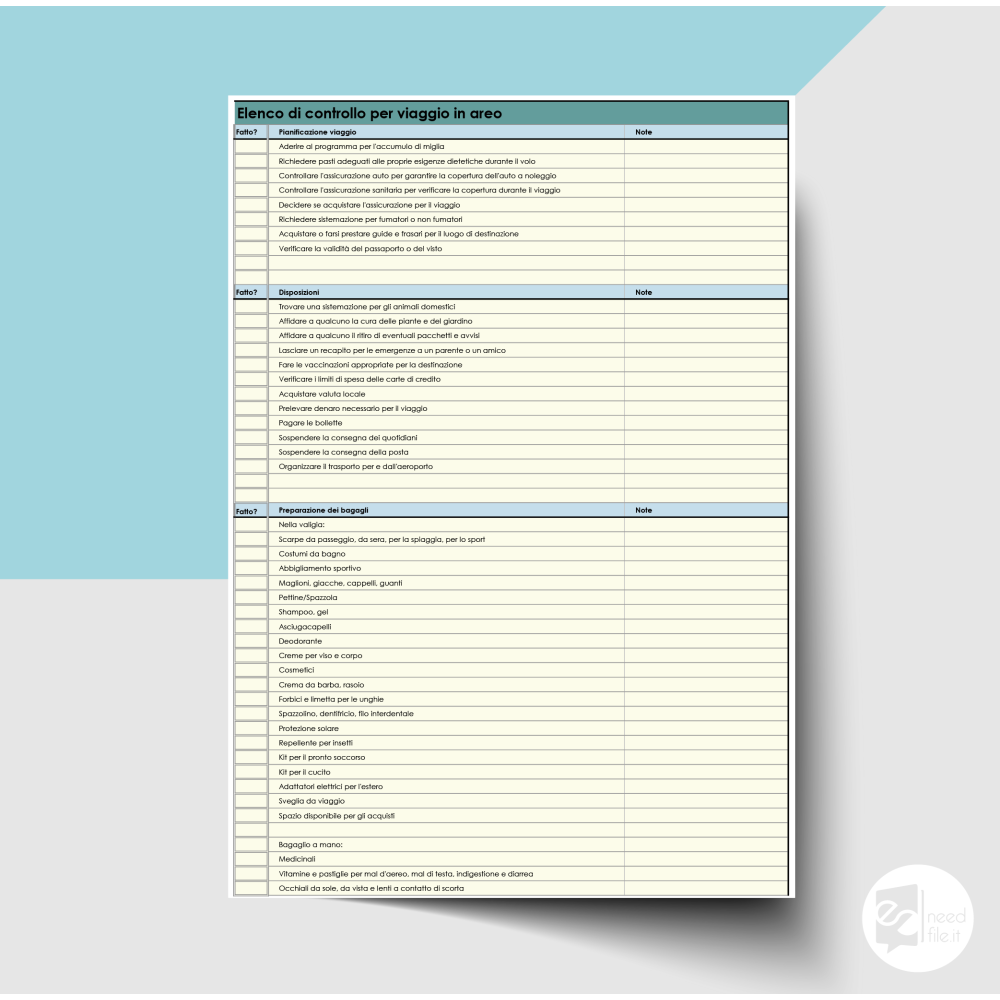Click the Note cell for 'Decidere se acquistare l'assicurazione'
The width and height of the screenshot is (1000, 1000).
click(706, 204)
